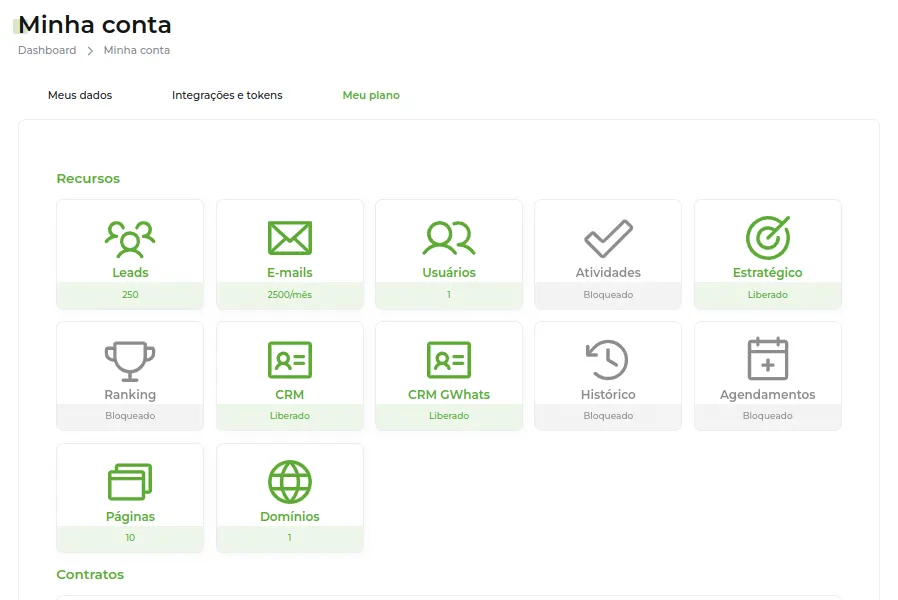898x600 pixels.
Task: Click the Agendamentos calendar plus icon
Action: tap(768, 359)
